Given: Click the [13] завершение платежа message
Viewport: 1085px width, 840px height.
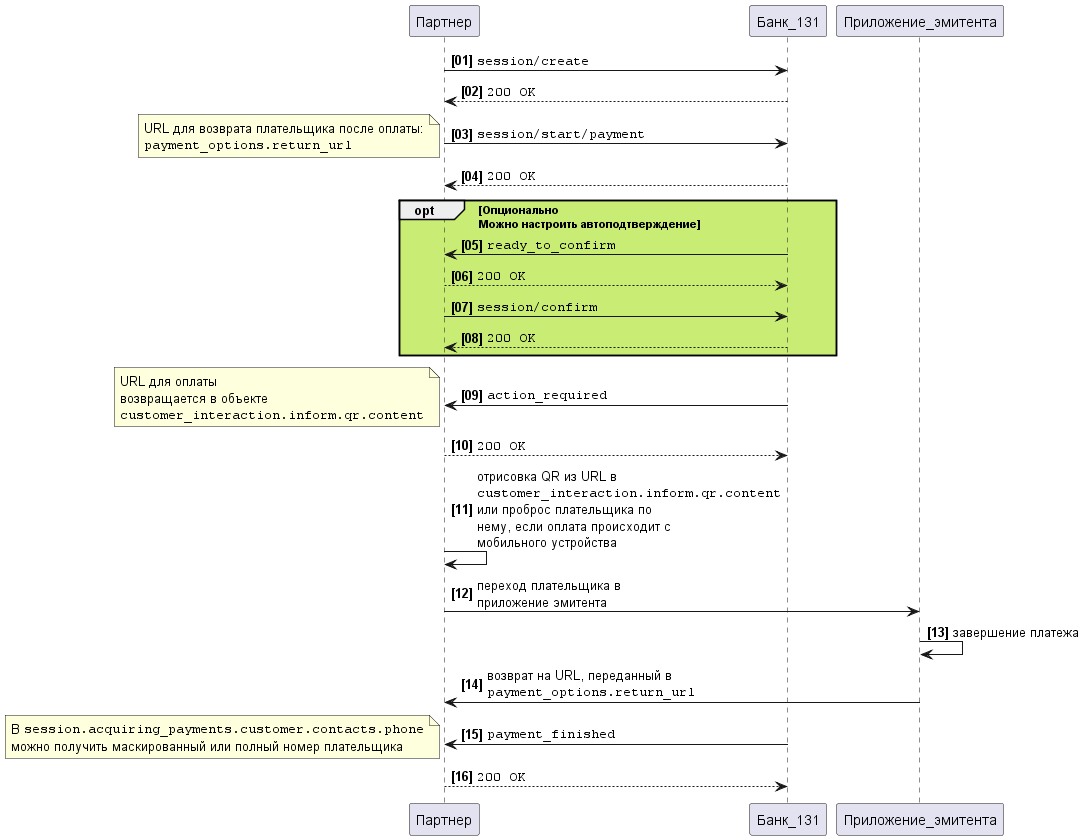Looking at the screenshot, I should coord(1003,632).
